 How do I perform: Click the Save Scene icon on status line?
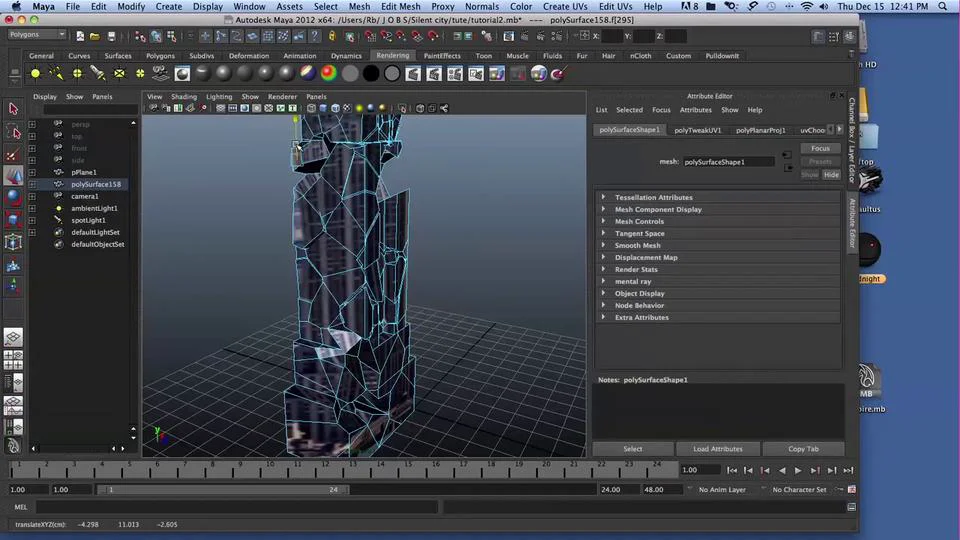pos(111,36)
